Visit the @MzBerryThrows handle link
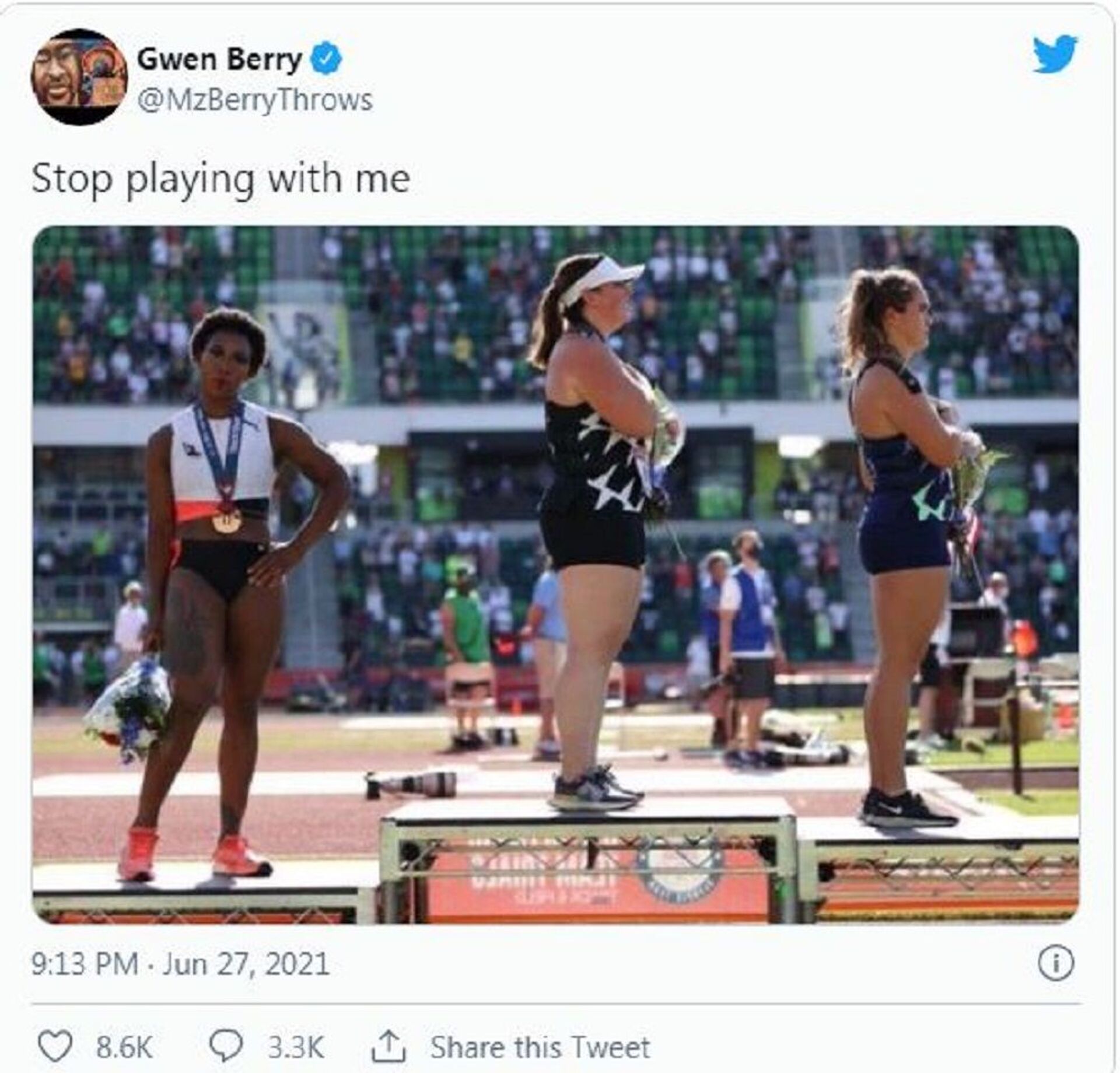Screen dimensions: 1120x1073 [255, 100]
